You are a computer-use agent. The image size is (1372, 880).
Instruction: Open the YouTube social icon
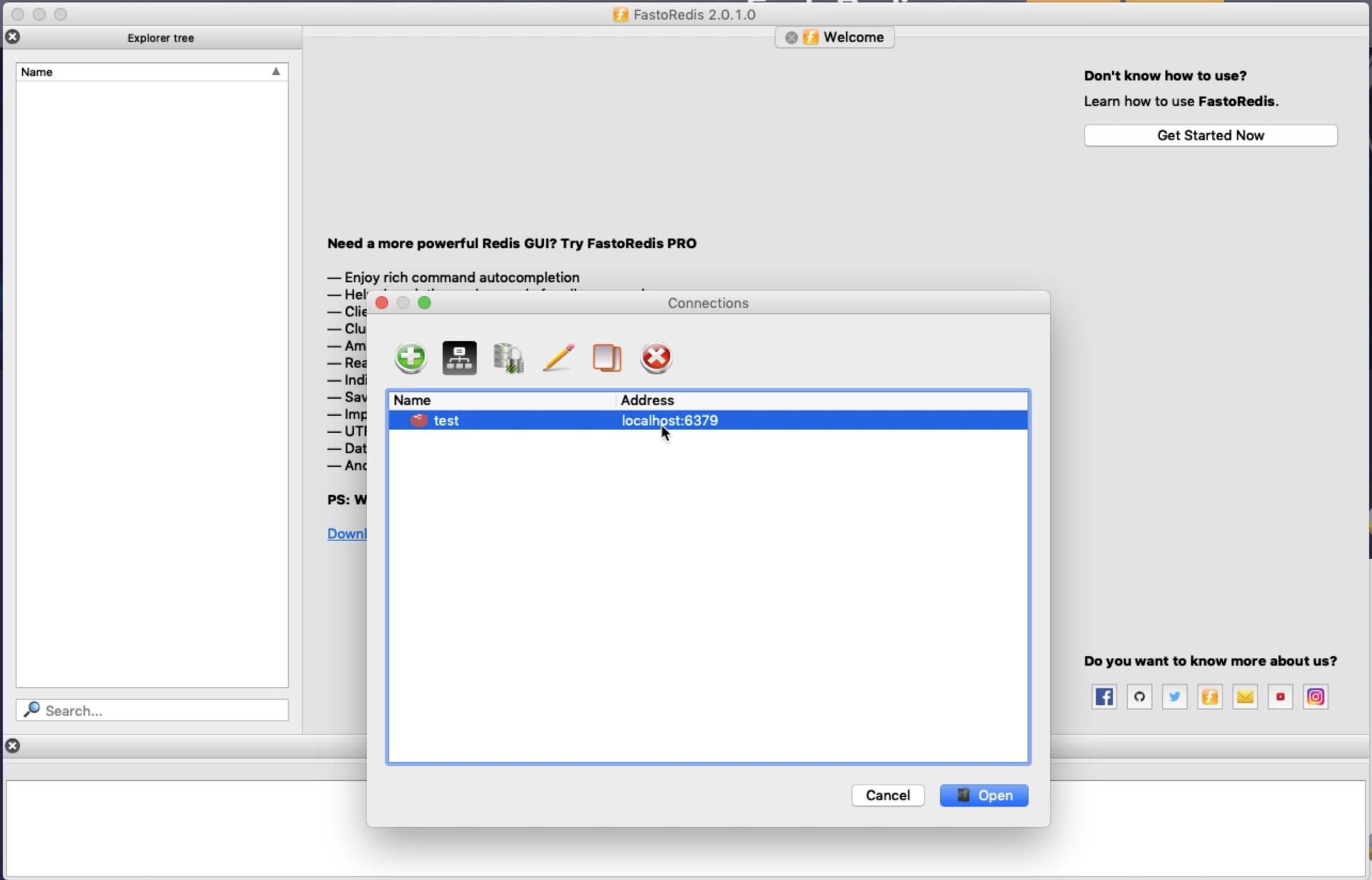[1280, 697]
